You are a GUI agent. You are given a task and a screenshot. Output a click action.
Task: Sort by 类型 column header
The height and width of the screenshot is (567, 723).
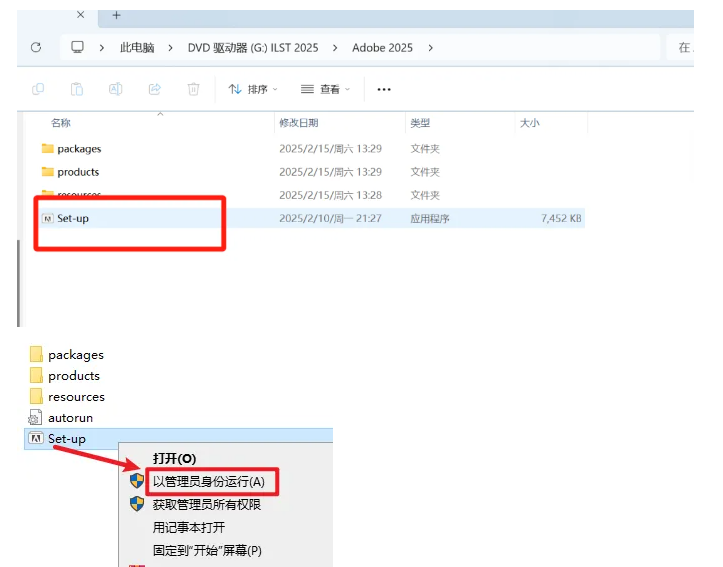pyautogui.click(x=420, y=123)
